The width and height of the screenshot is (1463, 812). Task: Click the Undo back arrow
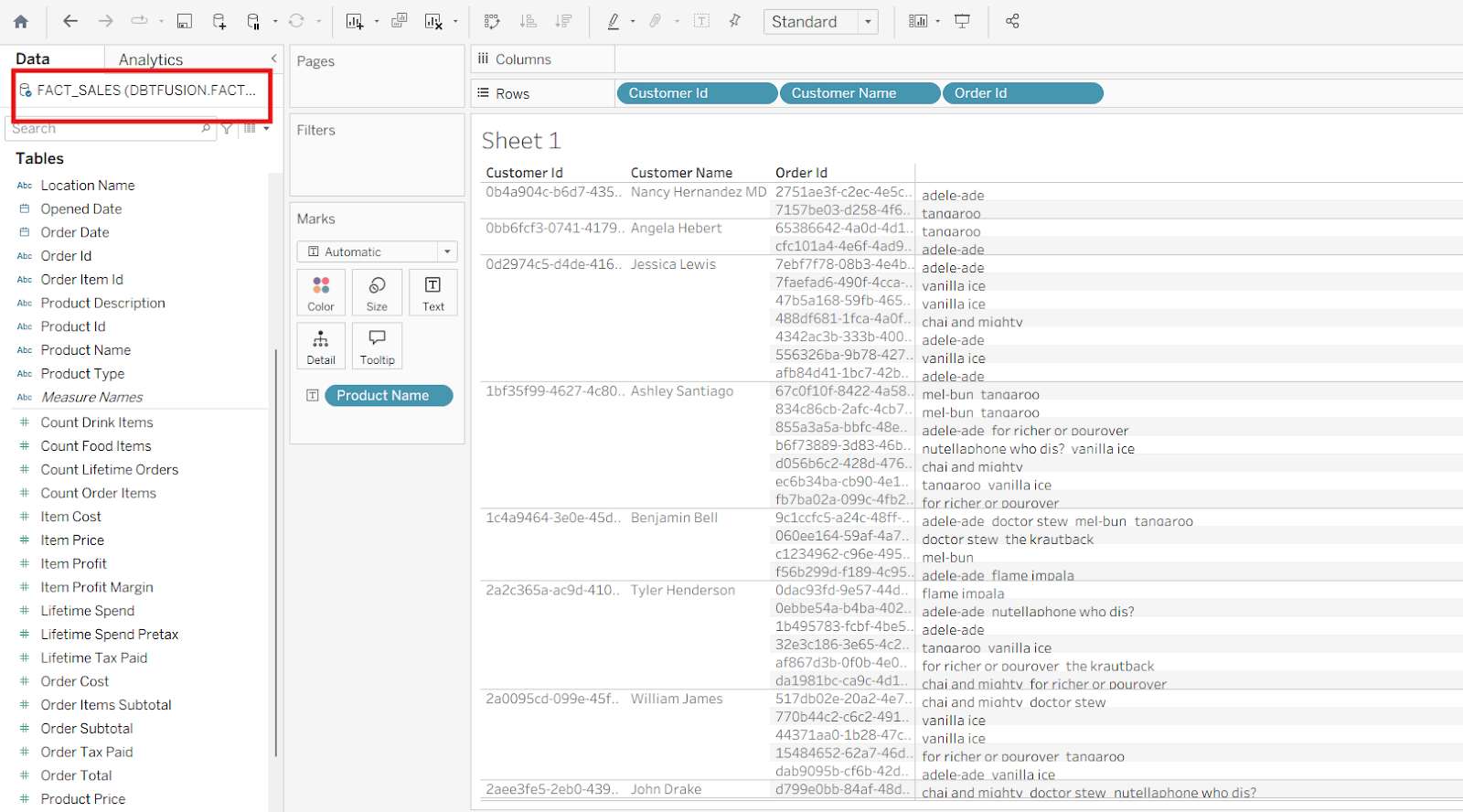70,21
